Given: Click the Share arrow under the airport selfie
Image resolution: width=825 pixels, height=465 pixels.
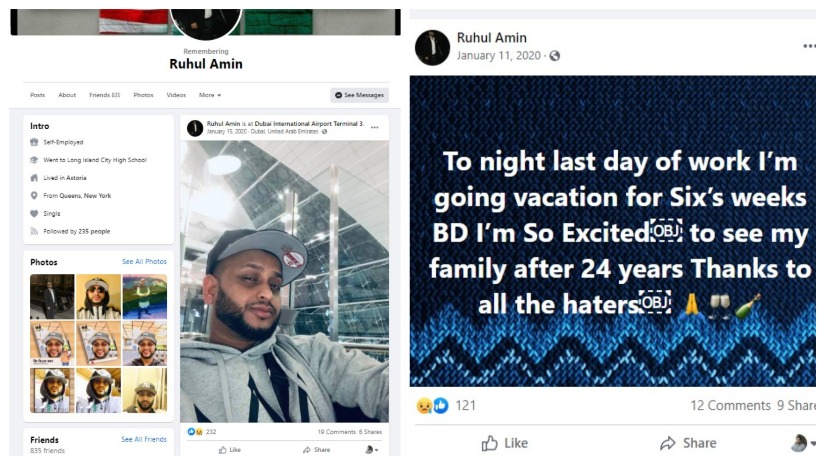Looking at the screenshot, I should pos(307,450).
